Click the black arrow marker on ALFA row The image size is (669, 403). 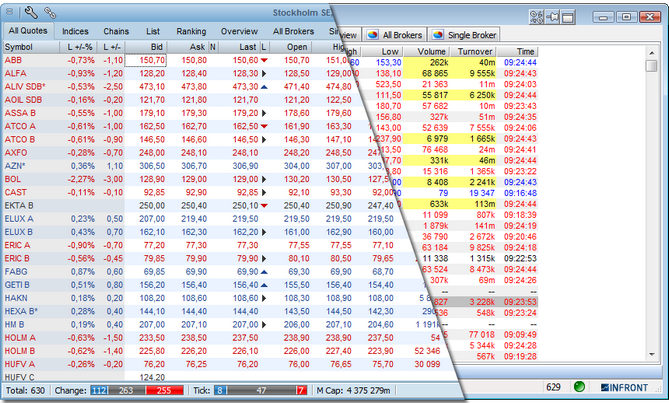(x=264, y=73)
